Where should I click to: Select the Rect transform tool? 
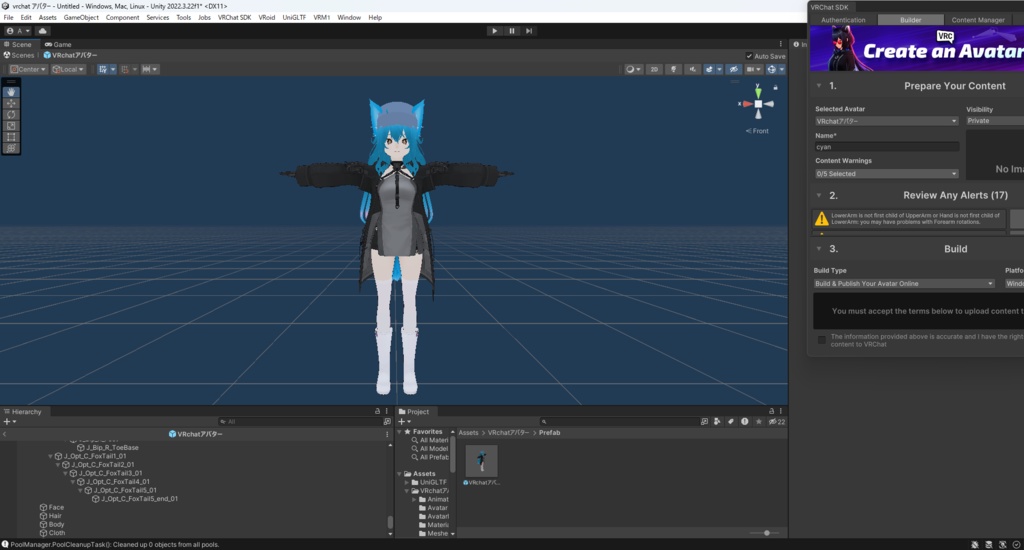click(11, 137)
